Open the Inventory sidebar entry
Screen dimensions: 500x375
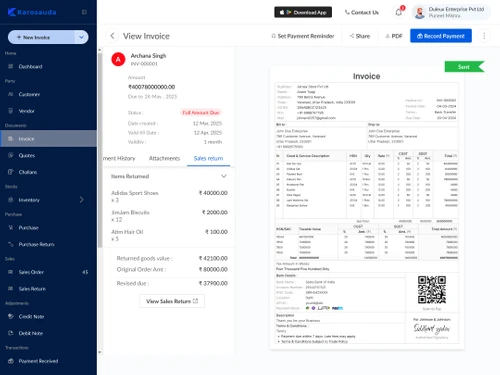click(29, 200)
